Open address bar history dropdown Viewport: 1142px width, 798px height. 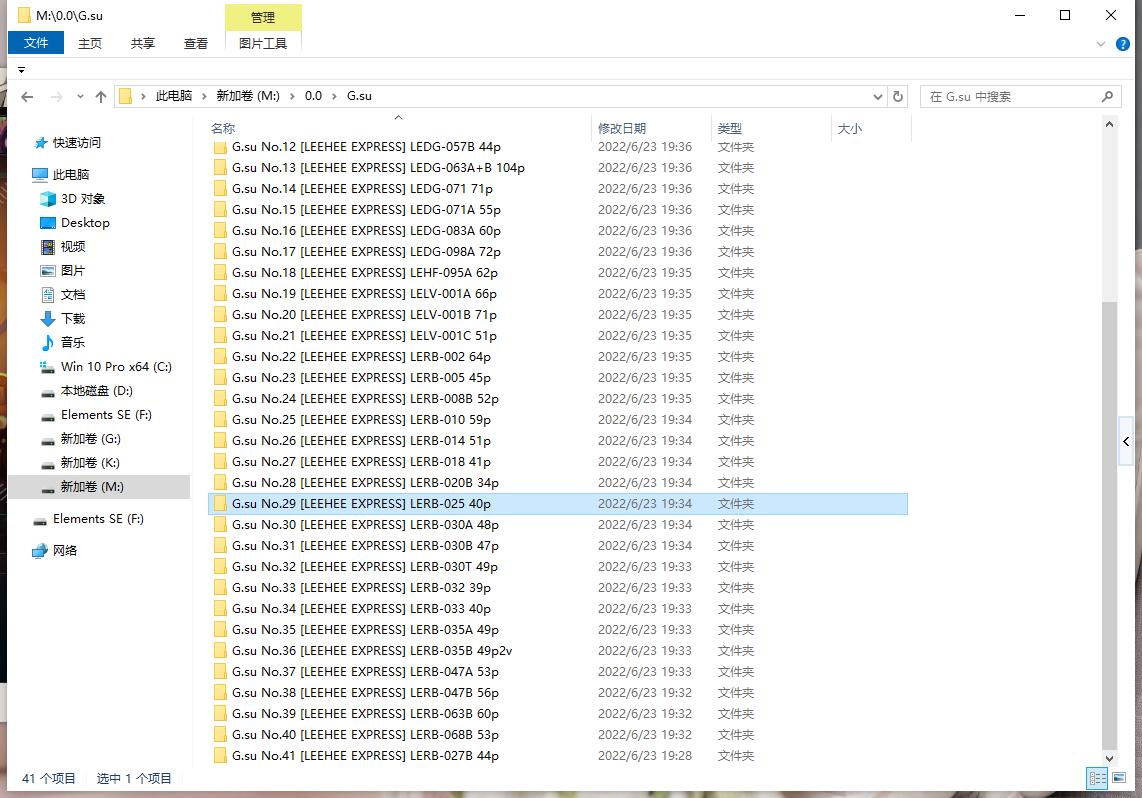click(x=878, y=96)
